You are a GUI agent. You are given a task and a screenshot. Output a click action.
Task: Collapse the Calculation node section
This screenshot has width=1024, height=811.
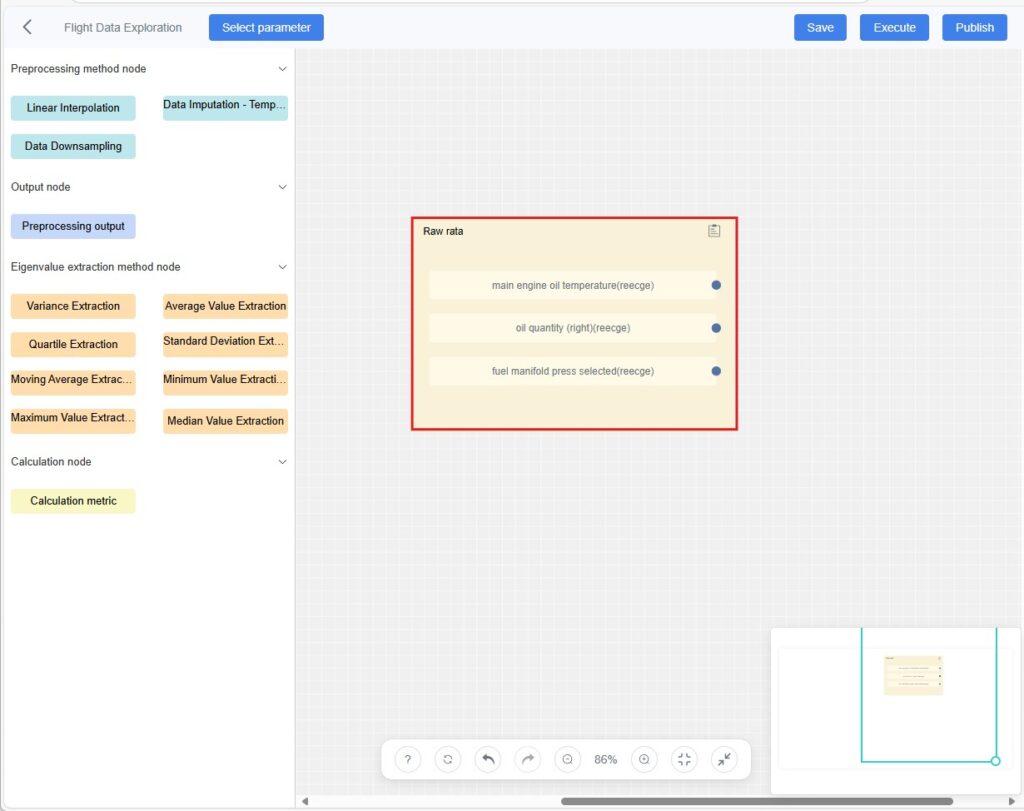tap(282, 462)
